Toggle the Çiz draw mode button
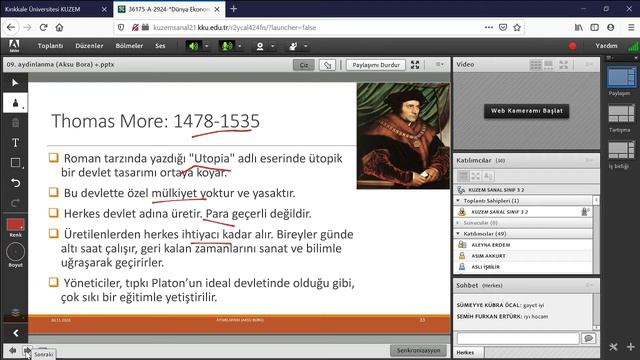 click(304, 65)
